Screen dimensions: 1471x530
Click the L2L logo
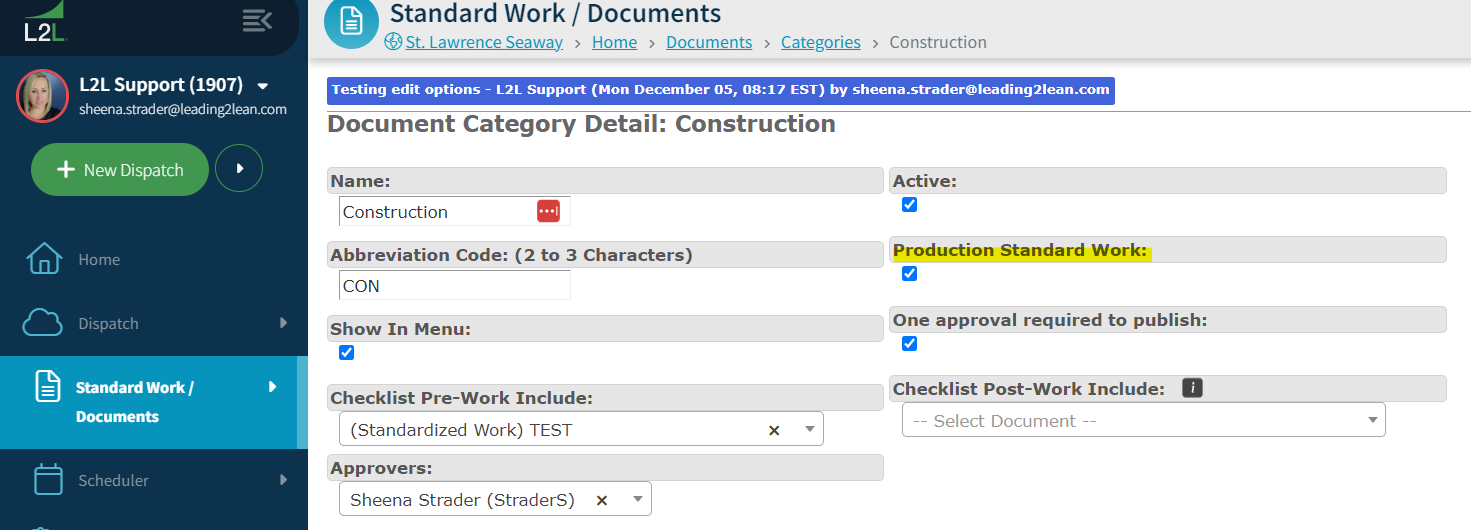click(45, 22)
